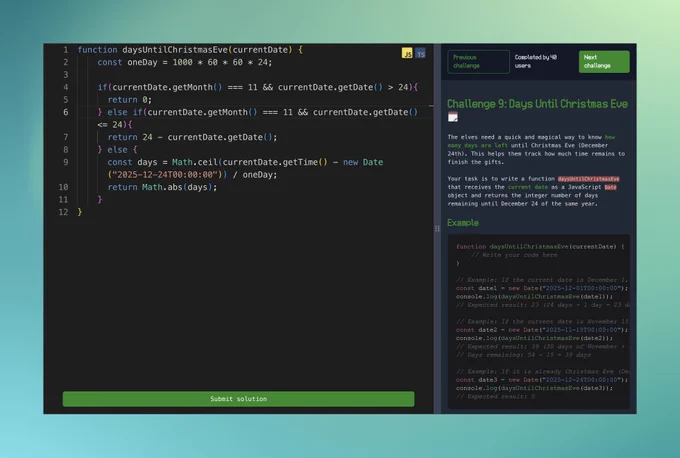Click the 'Challenge 9: Days Until Christmas Eve' heading
The height and width of the screenshot is (458, 680).
pos(537,104)
